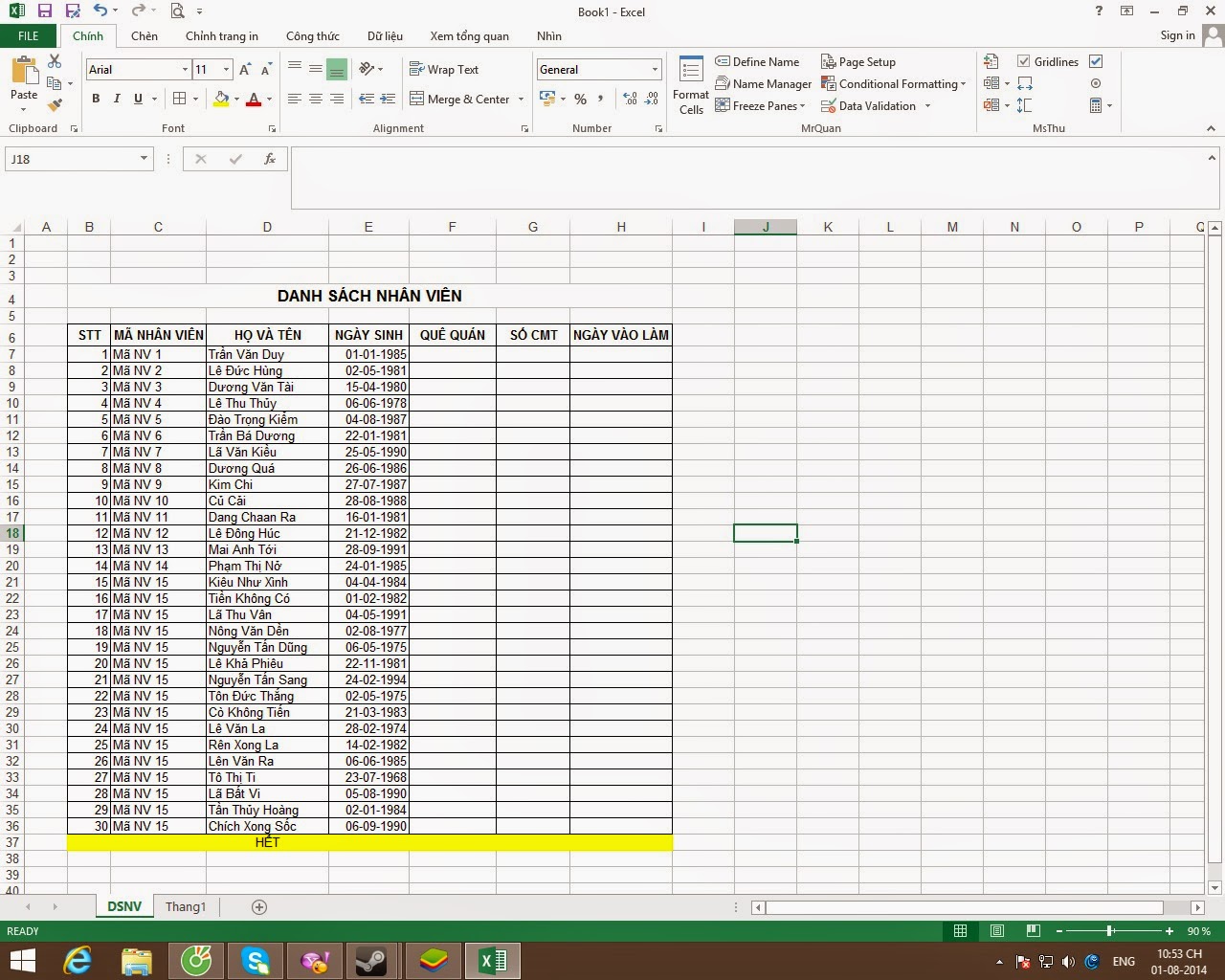This screenshot has width=1225, height=980.
Task: Apply bold formatting with the B icon
Action: pos(95,99)
